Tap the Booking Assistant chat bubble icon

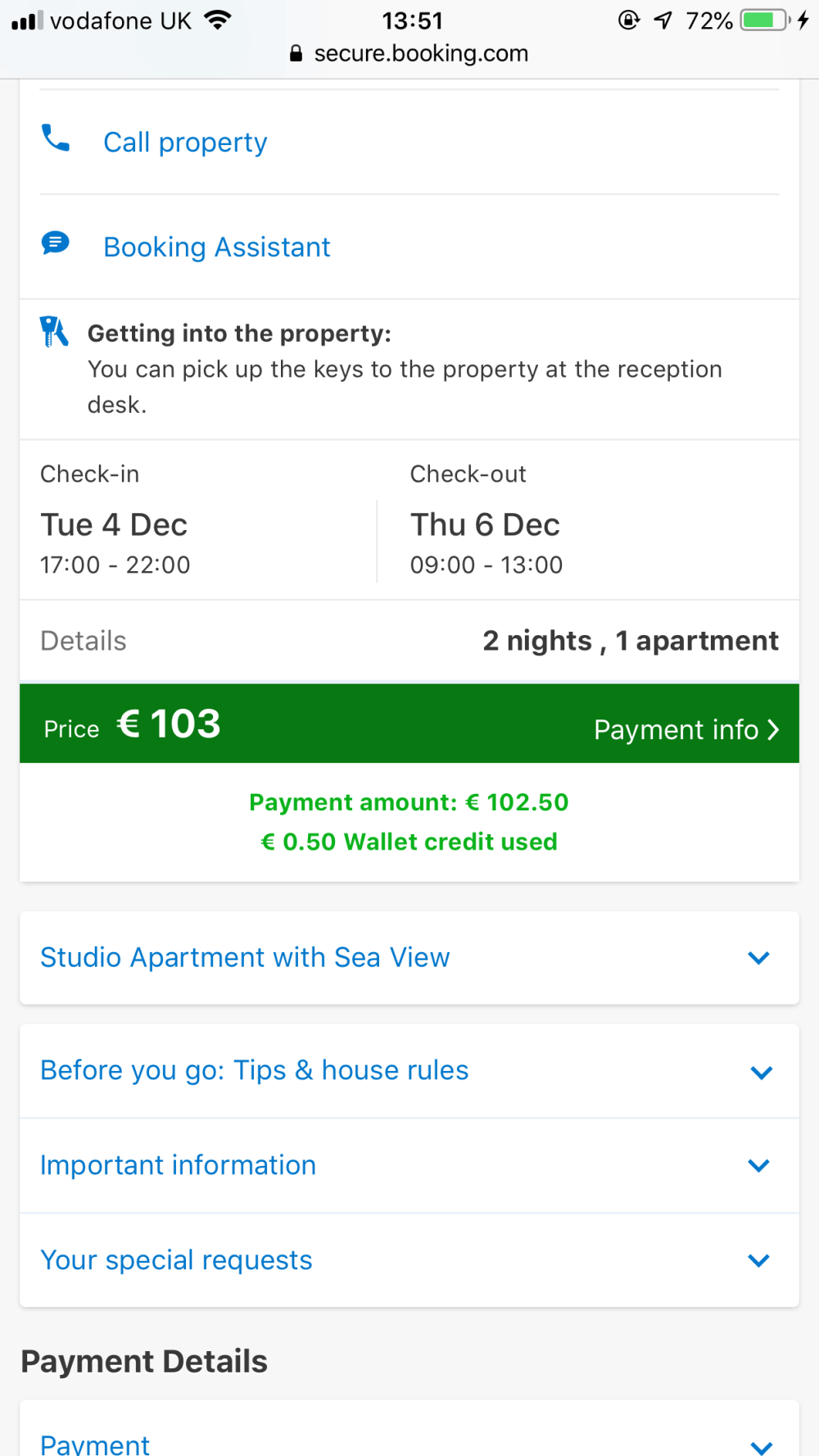click(56, 243)
